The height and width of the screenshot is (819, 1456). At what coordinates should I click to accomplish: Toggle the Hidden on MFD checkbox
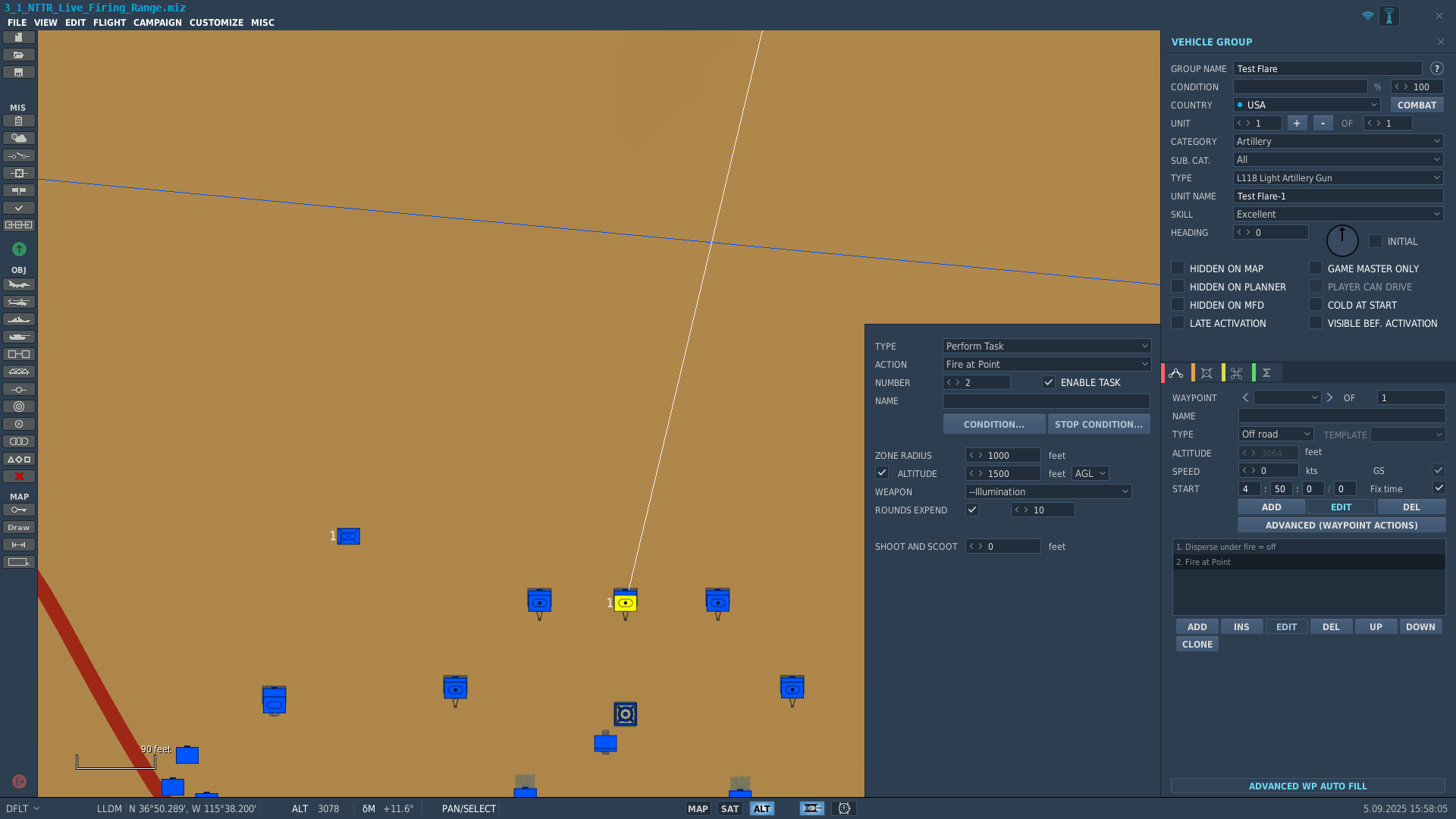click(x=1178, y=304)
